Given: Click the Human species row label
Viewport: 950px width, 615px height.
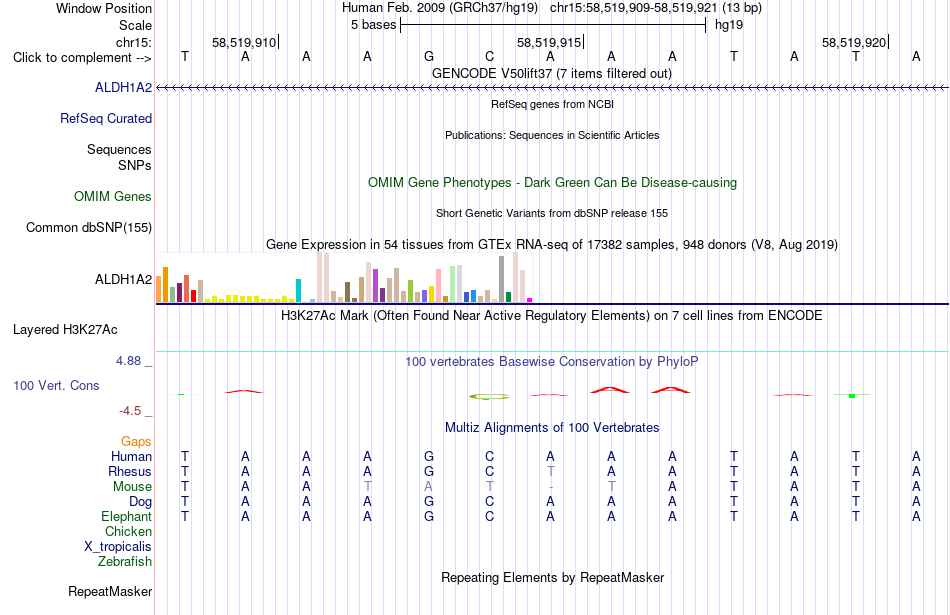Looking at the screenshot, I should click(131, 456).
